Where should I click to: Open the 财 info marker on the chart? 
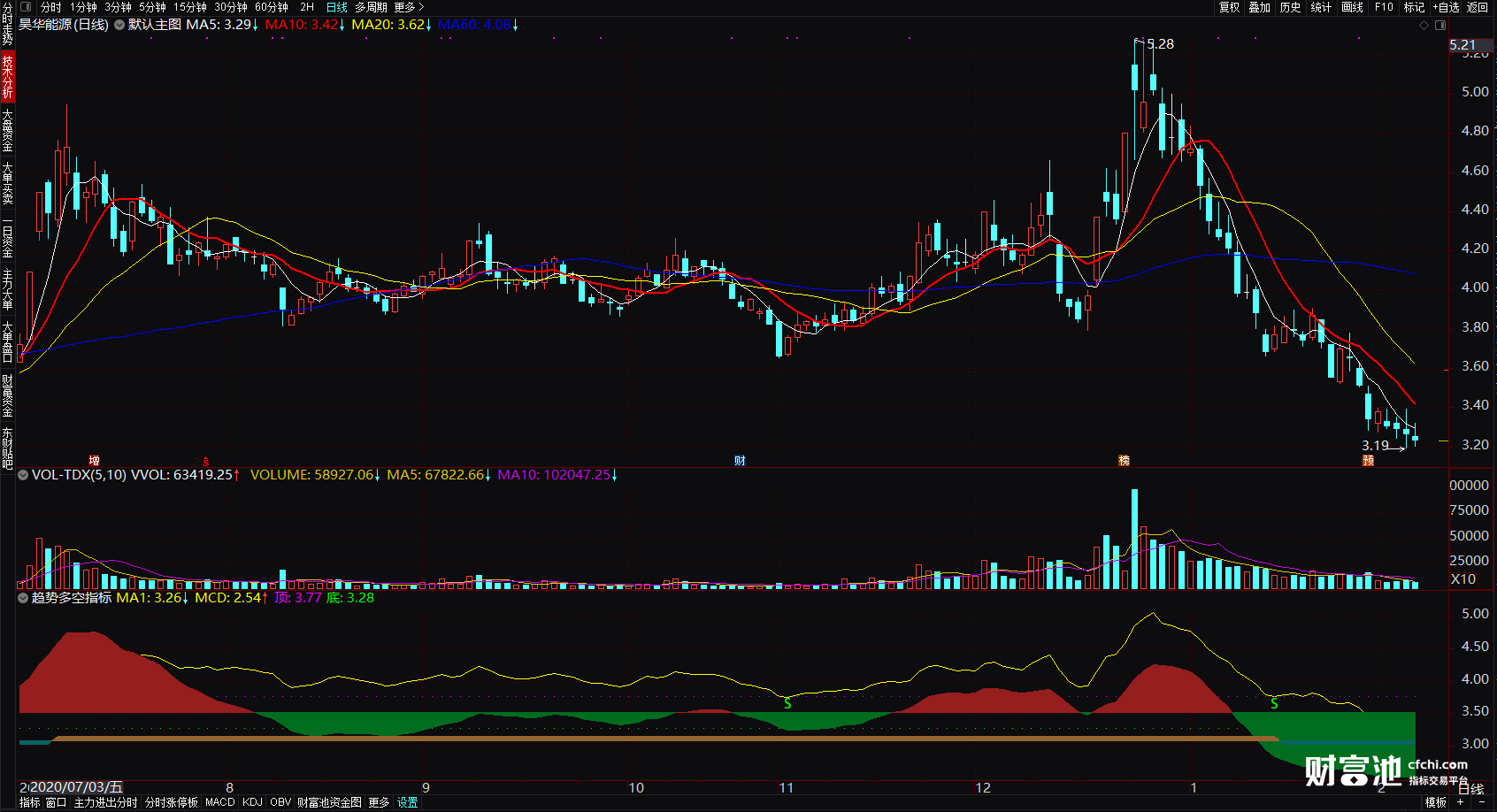coord(740,461)
